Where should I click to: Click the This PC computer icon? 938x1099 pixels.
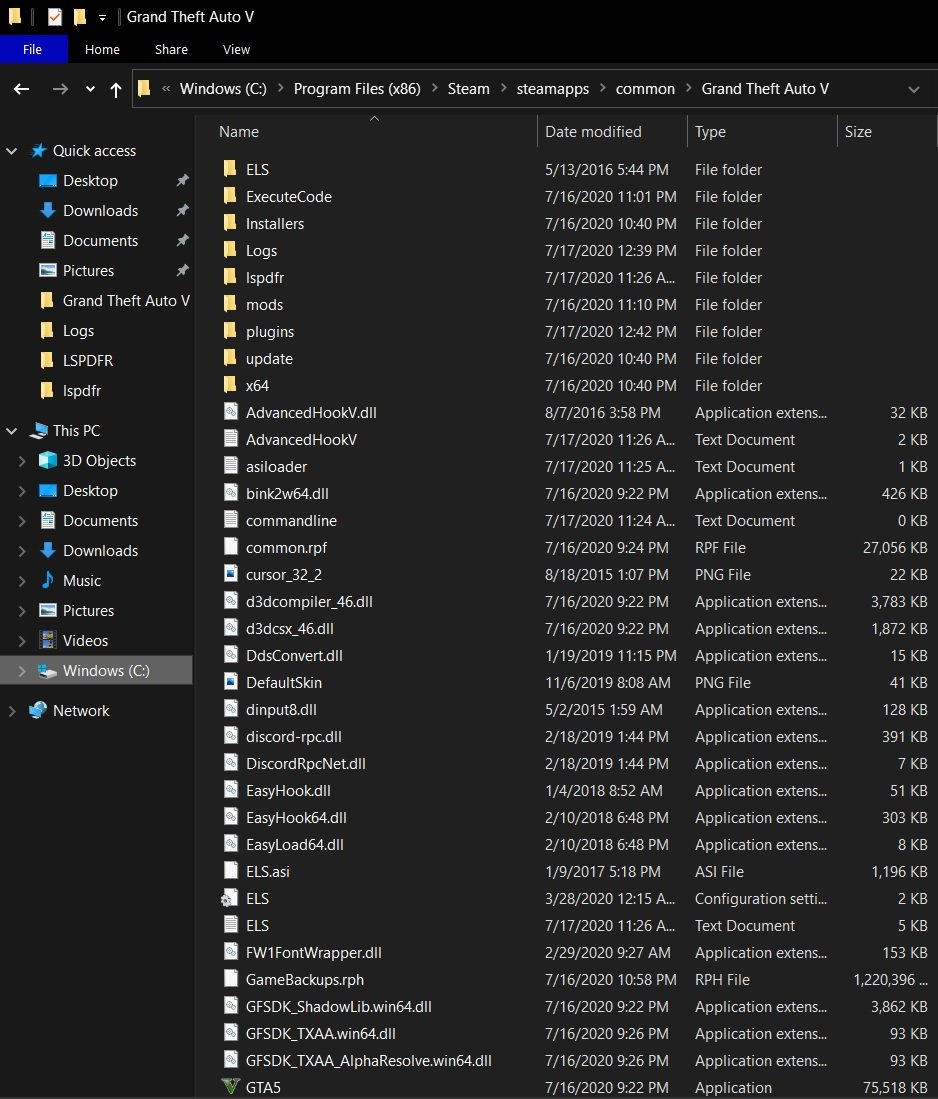pyautogui.click(x=39, y=430)
